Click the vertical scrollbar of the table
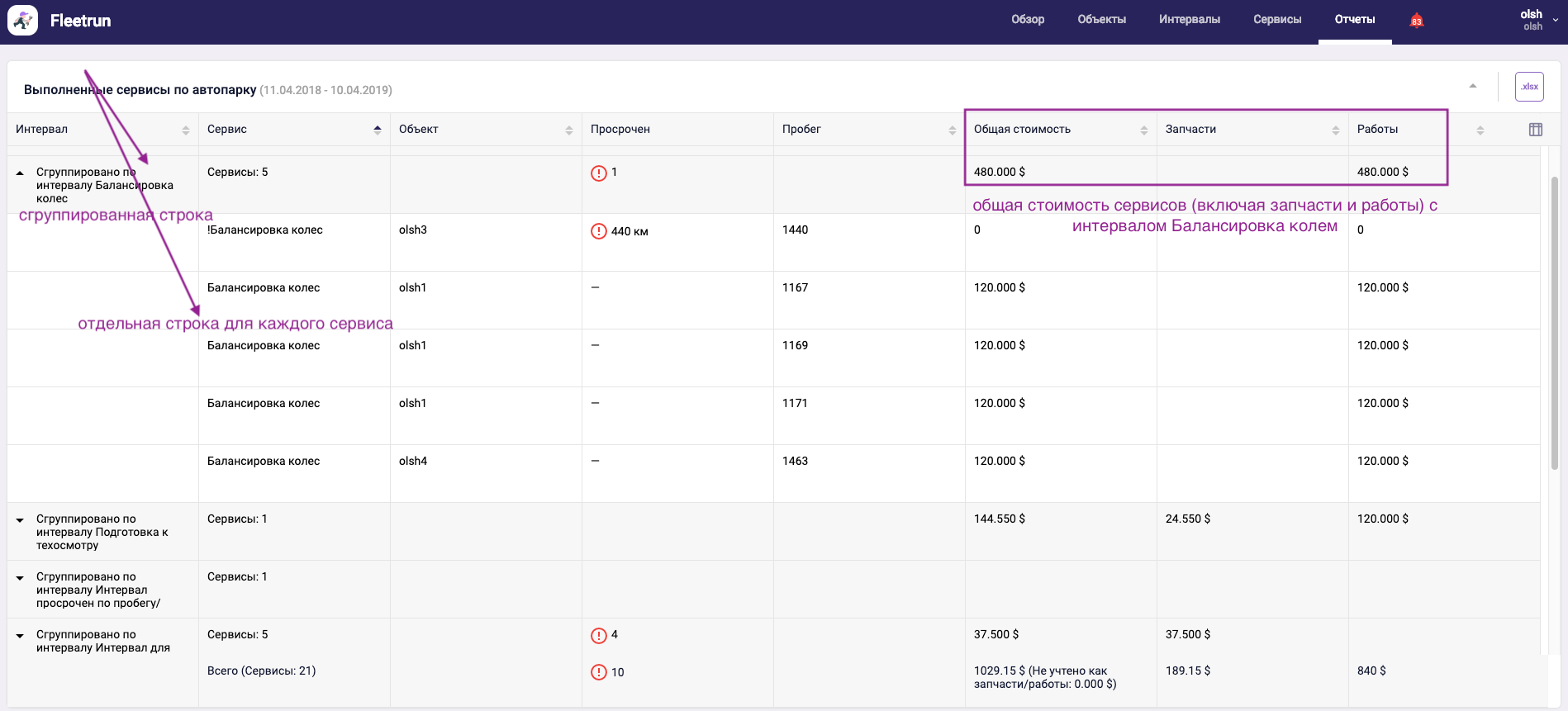Image resolution: width=1568 pixels, height=711 pixels. [1554, 322]
